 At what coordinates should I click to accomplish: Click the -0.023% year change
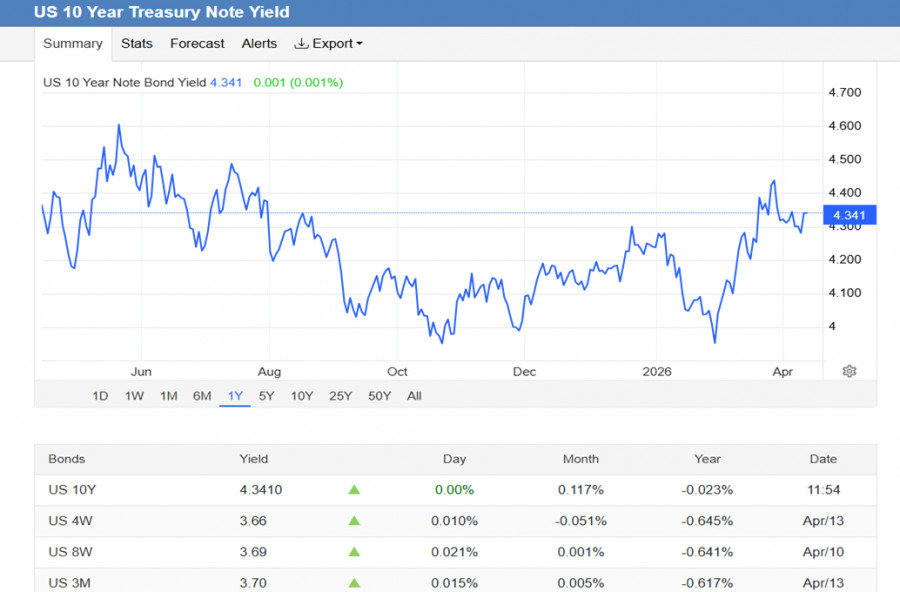707,490
